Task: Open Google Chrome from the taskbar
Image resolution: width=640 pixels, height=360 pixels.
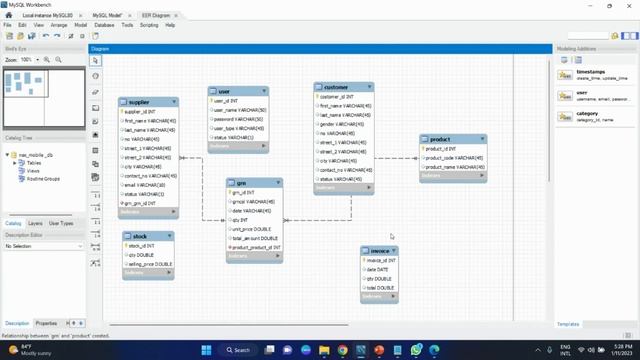Action: point(342,350)
